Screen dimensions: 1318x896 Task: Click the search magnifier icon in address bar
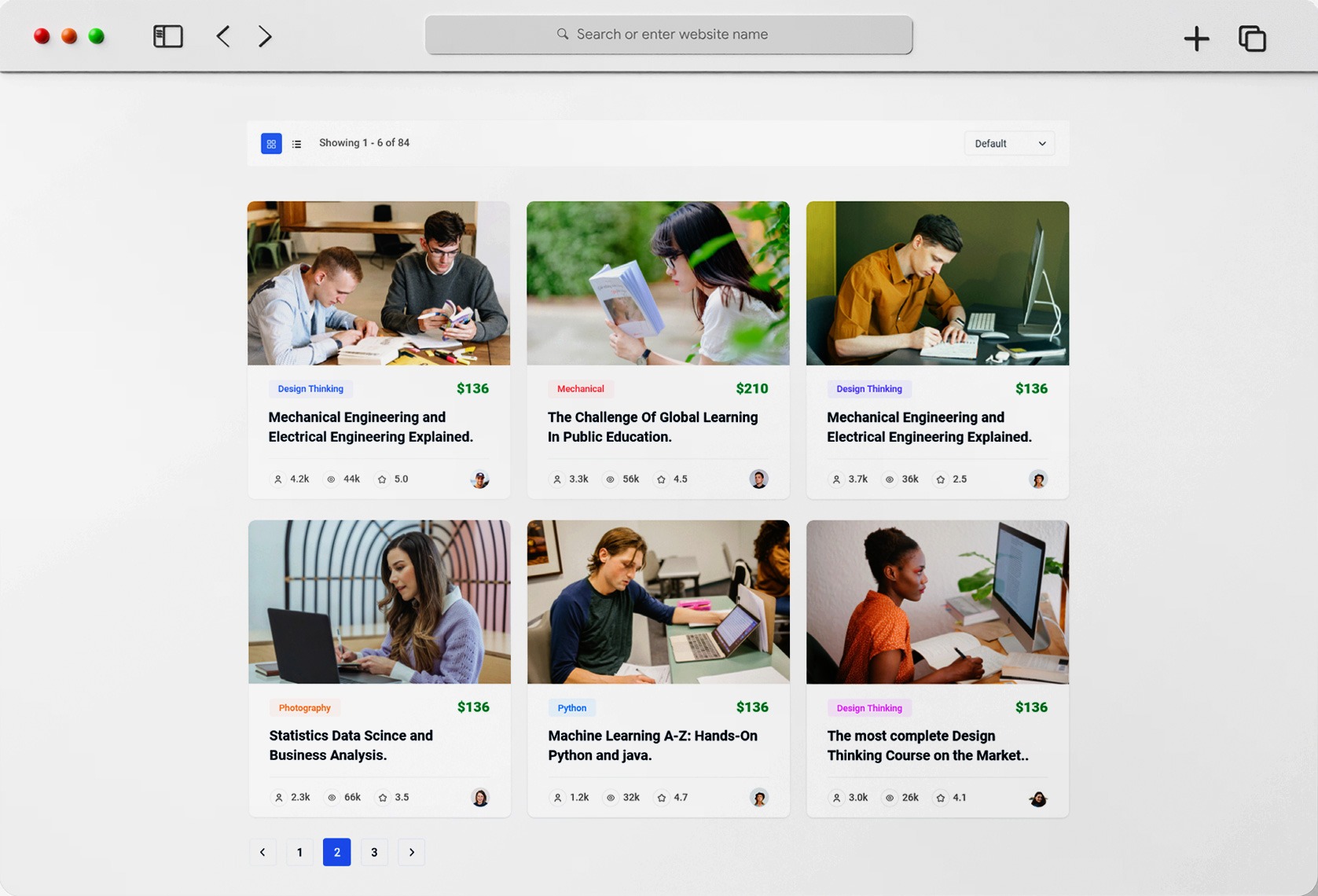click(563, 34)
